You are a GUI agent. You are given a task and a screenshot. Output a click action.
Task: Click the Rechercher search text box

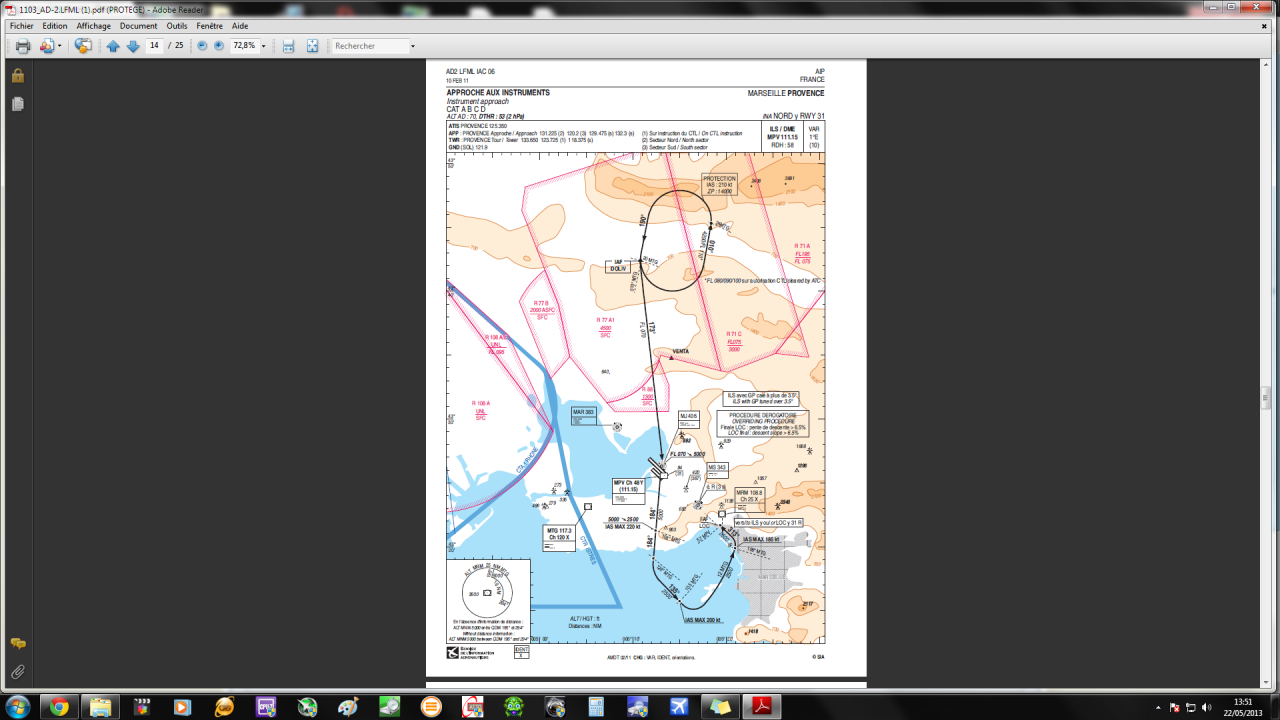(x=368, y=46)
